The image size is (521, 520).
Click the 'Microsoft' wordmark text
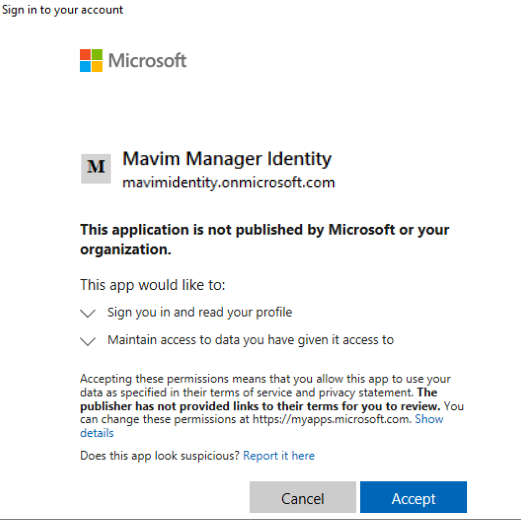click(147, 60)
